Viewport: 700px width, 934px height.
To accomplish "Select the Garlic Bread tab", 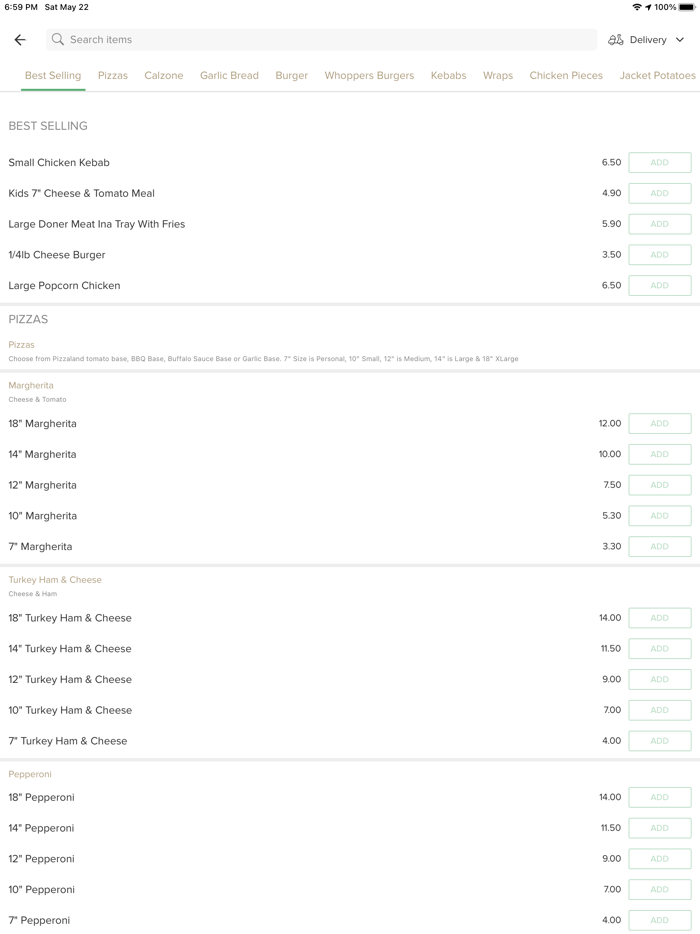I will (229, 76).
